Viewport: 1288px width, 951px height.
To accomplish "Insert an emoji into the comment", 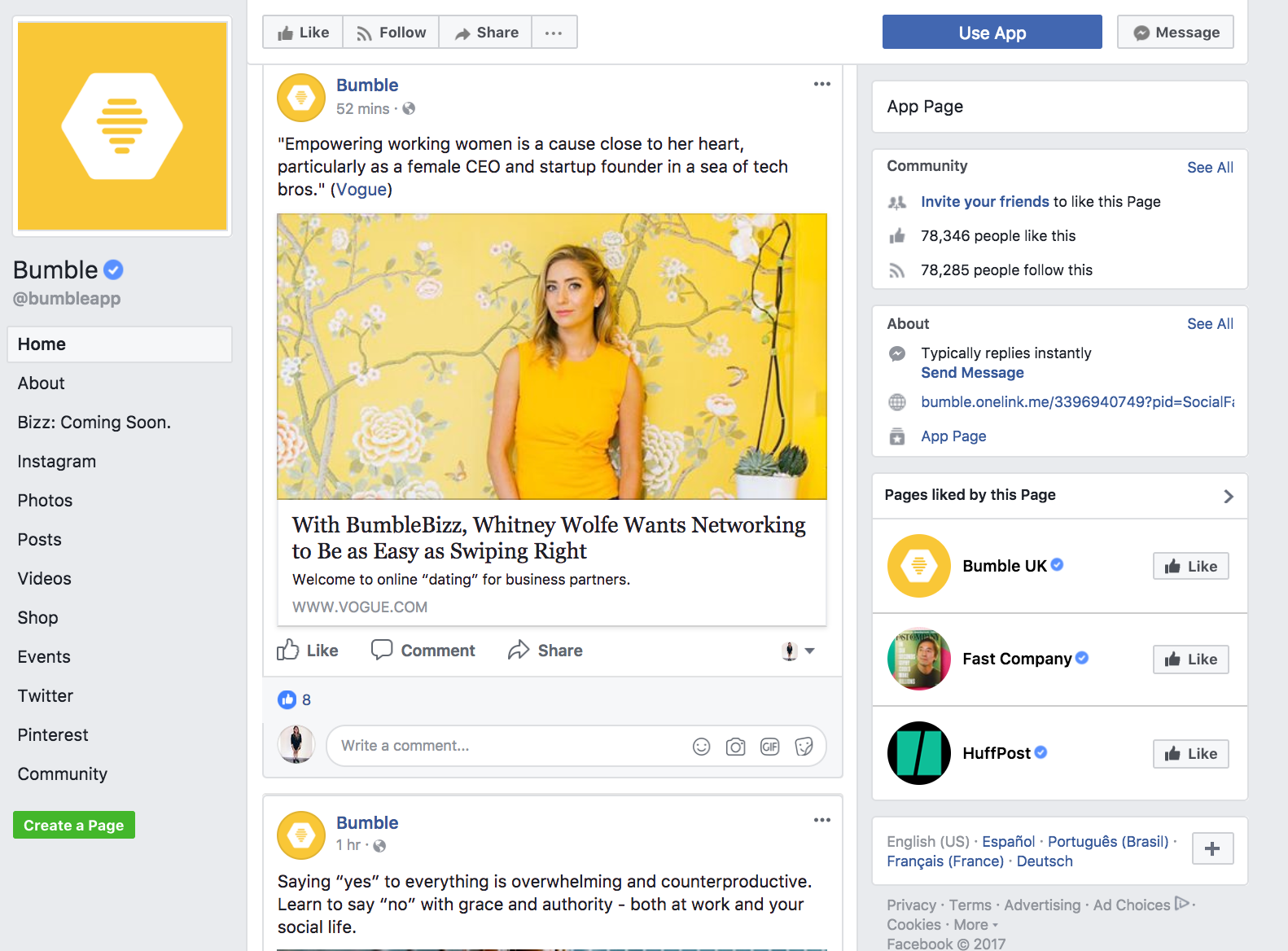I will pos(702,747).
